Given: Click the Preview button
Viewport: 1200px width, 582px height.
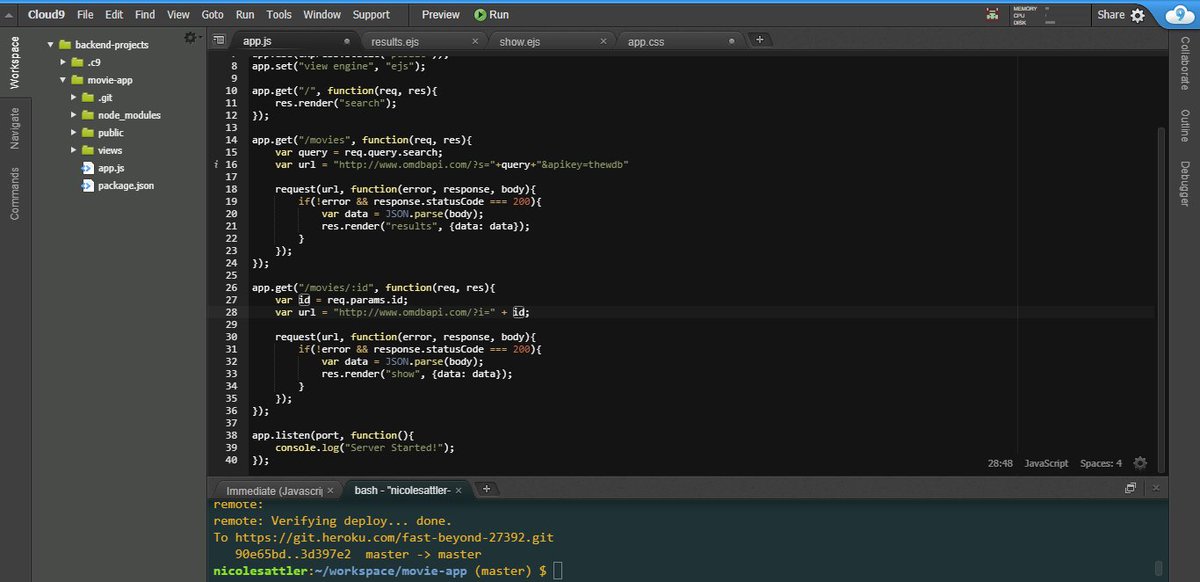Looking at the screenshot, I should pos(441,15).
